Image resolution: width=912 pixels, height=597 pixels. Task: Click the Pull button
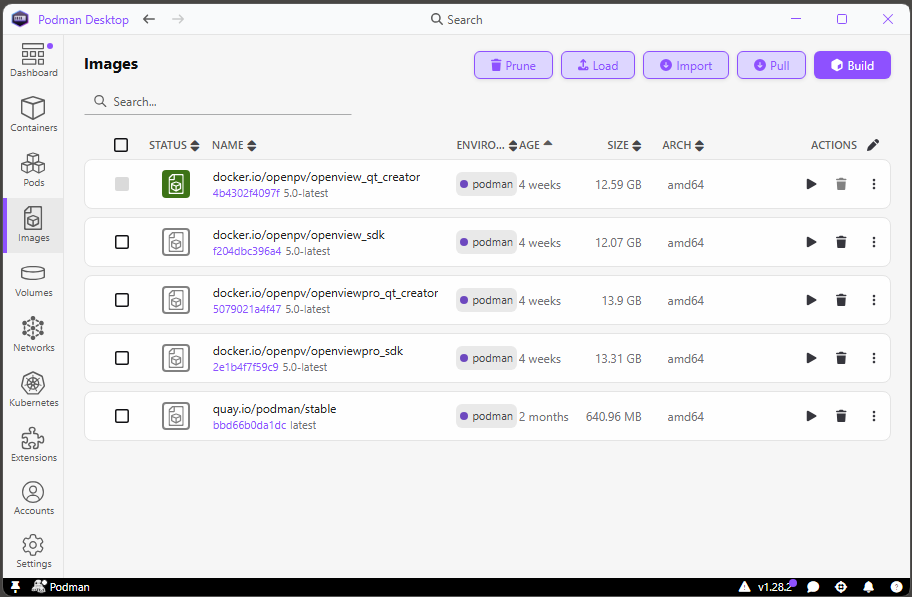tap(771, 65)
